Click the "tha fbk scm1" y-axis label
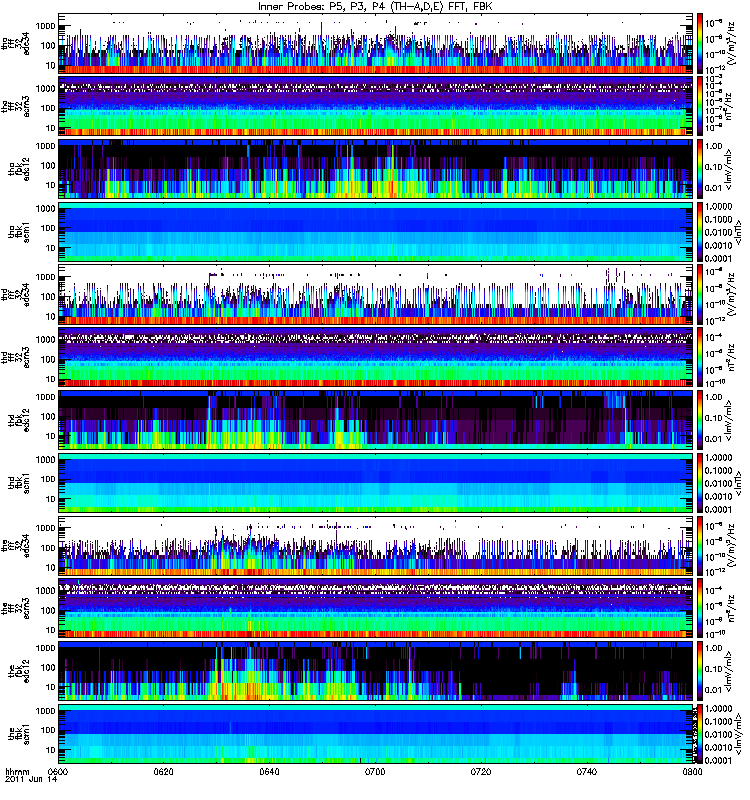The image size is (750, 800). [x=19, y=232]
